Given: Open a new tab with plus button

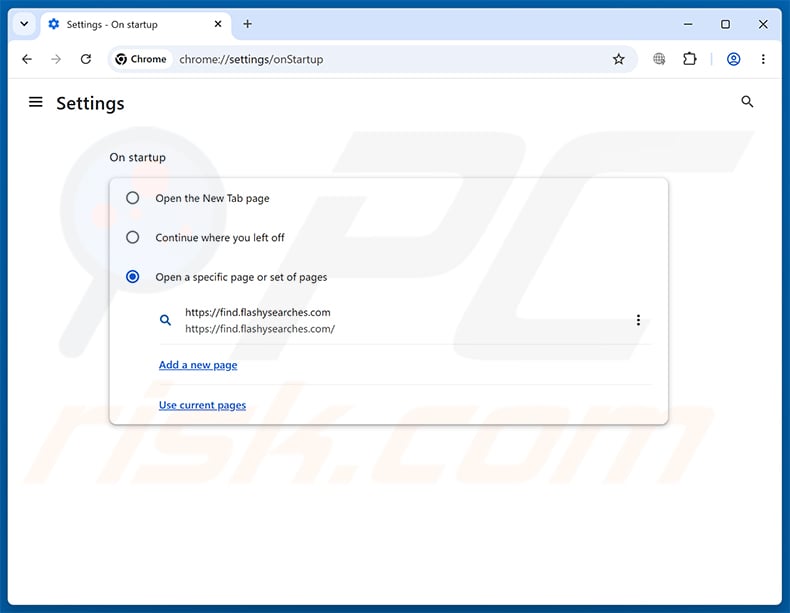Looking at the screenshot, I should 247,24.
